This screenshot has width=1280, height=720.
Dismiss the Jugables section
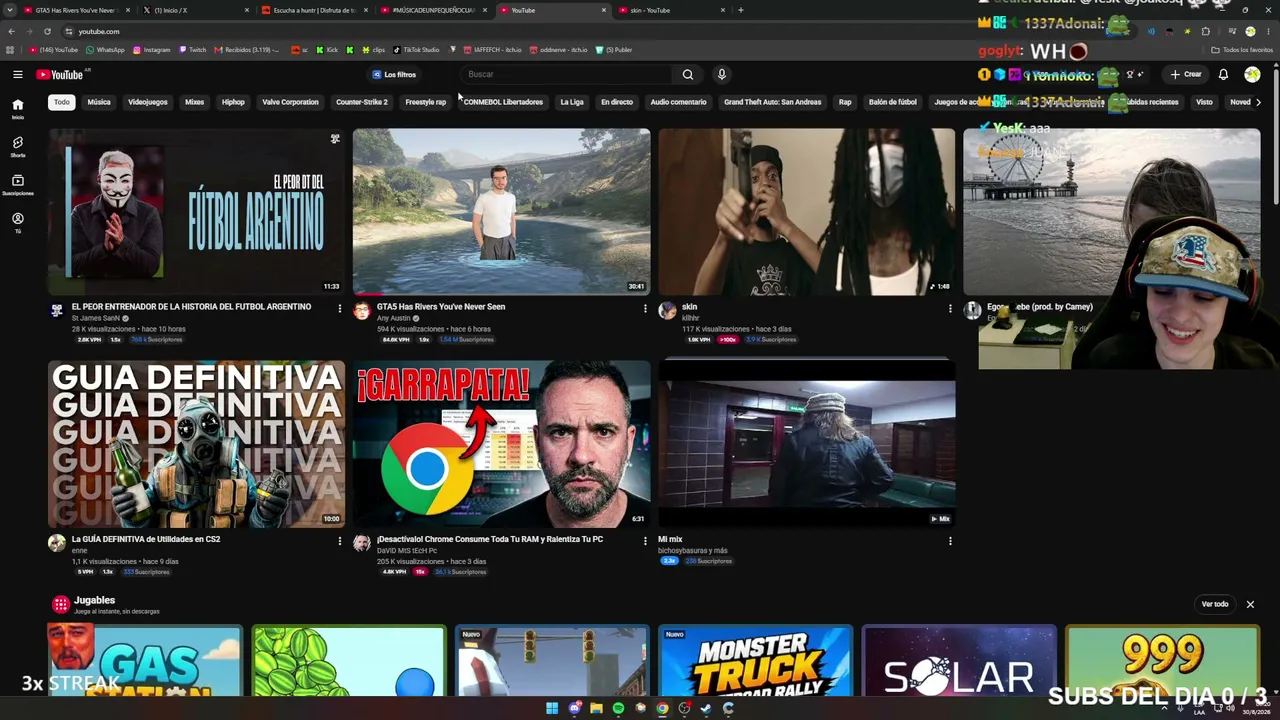tap(1250, 604)
